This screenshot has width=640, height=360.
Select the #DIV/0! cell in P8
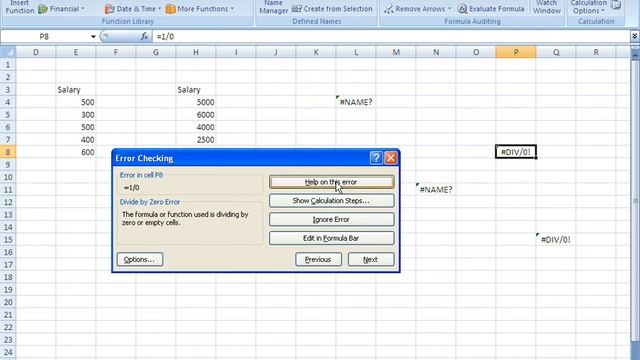click(516, 152)
